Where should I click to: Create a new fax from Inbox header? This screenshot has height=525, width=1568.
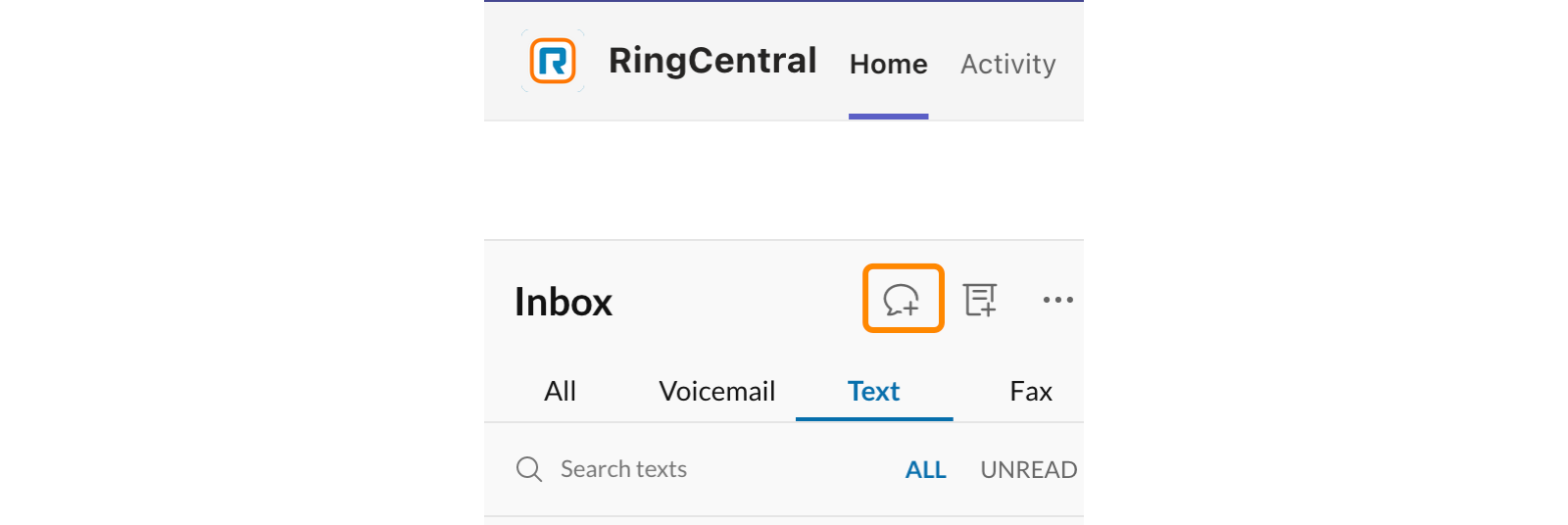980,300
